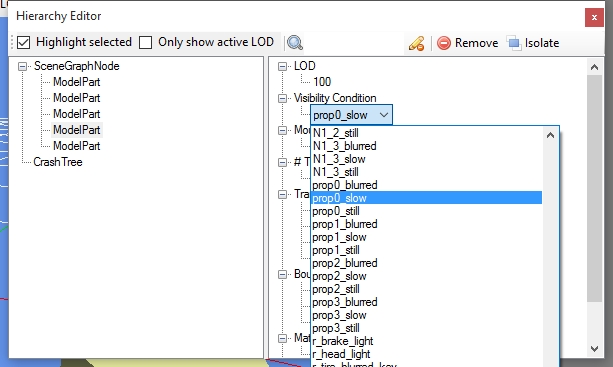Collapse the LOD property group

coord(282,66)
